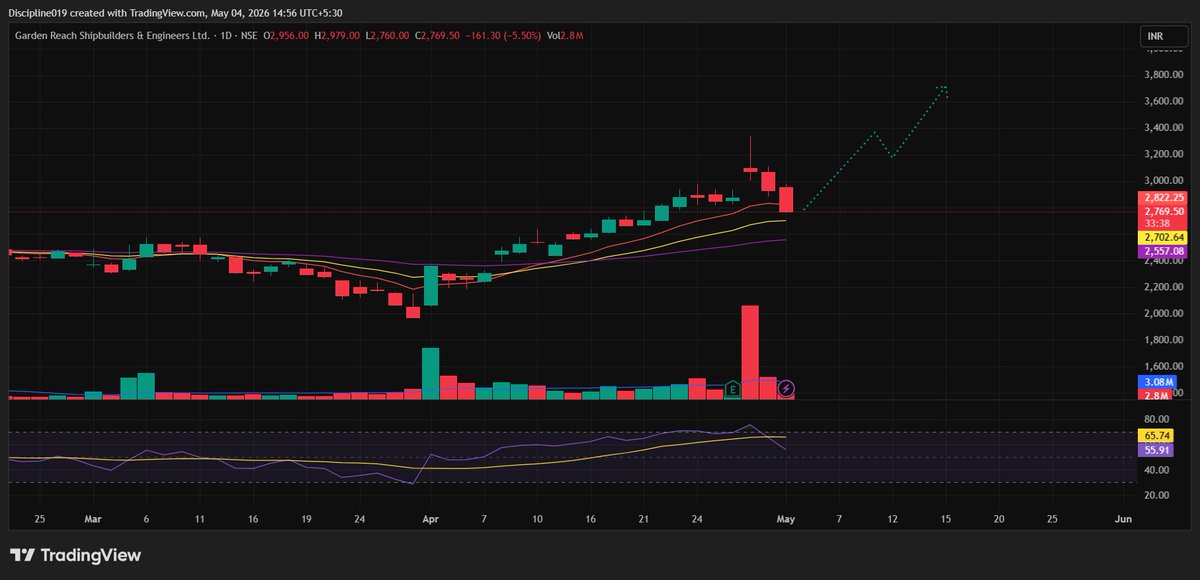Click the Vol2.8M legend value
Screen dimensions: 1200x580
click(x=565, y=36)
